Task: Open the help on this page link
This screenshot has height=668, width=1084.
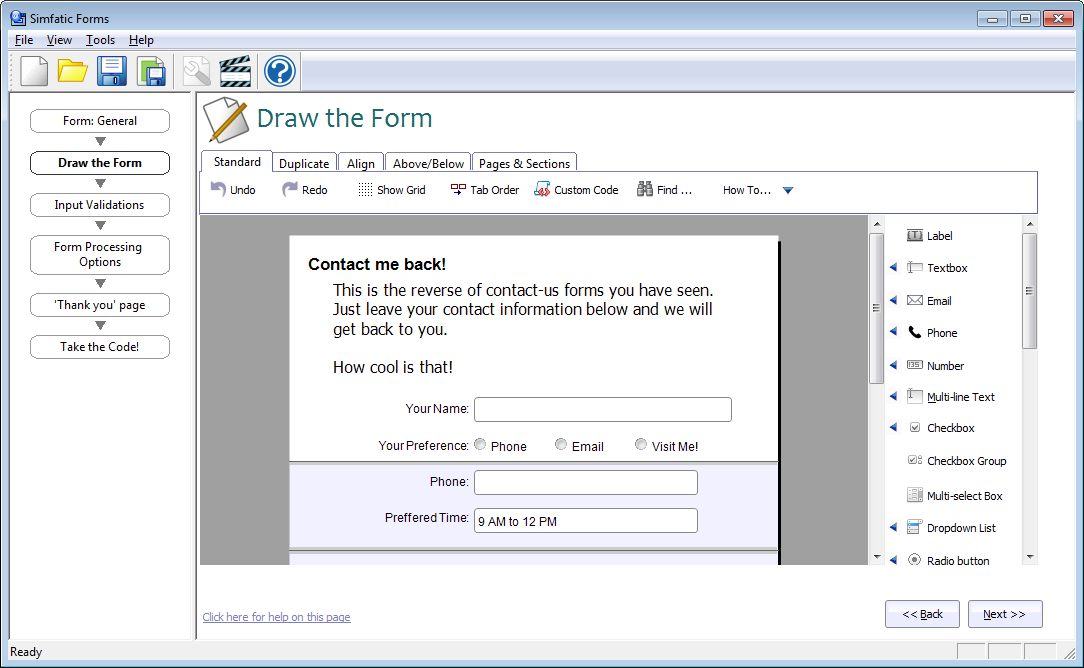Action: [277, 617]
